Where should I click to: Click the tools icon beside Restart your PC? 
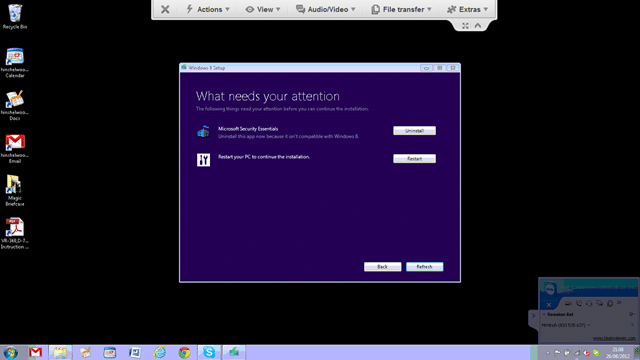click(x=203, y=160)
